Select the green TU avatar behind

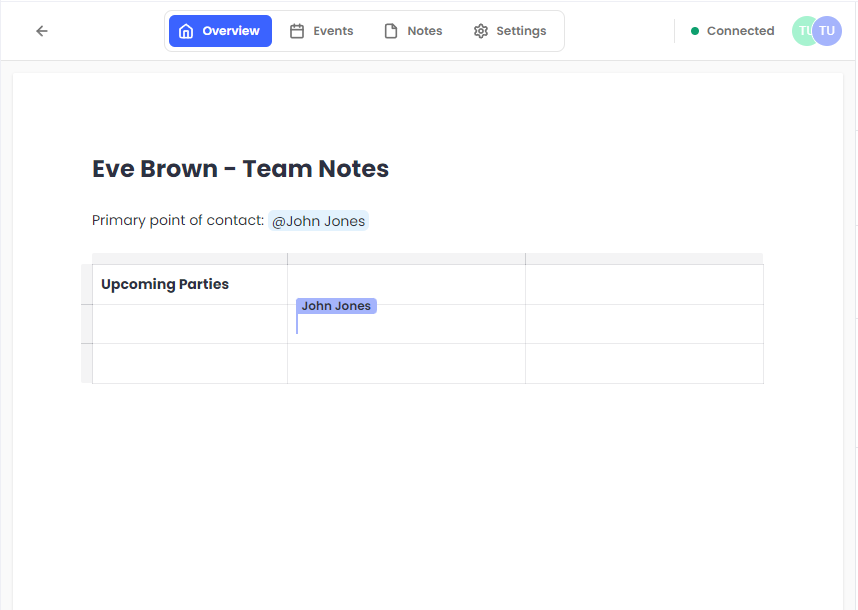point(801,31)
